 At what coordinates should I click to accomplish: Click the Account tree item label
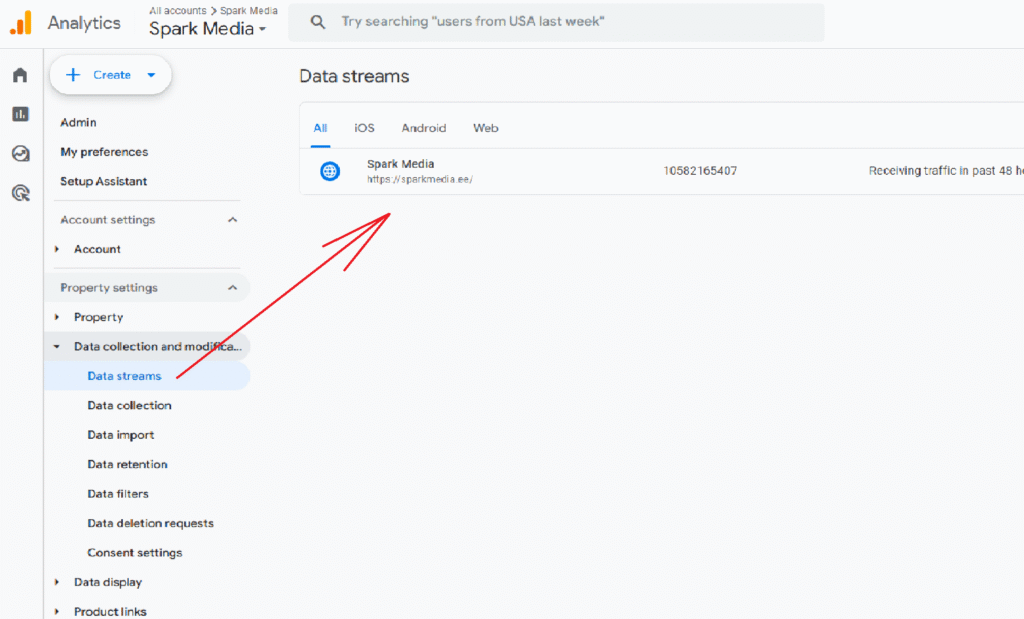point(97,249)
